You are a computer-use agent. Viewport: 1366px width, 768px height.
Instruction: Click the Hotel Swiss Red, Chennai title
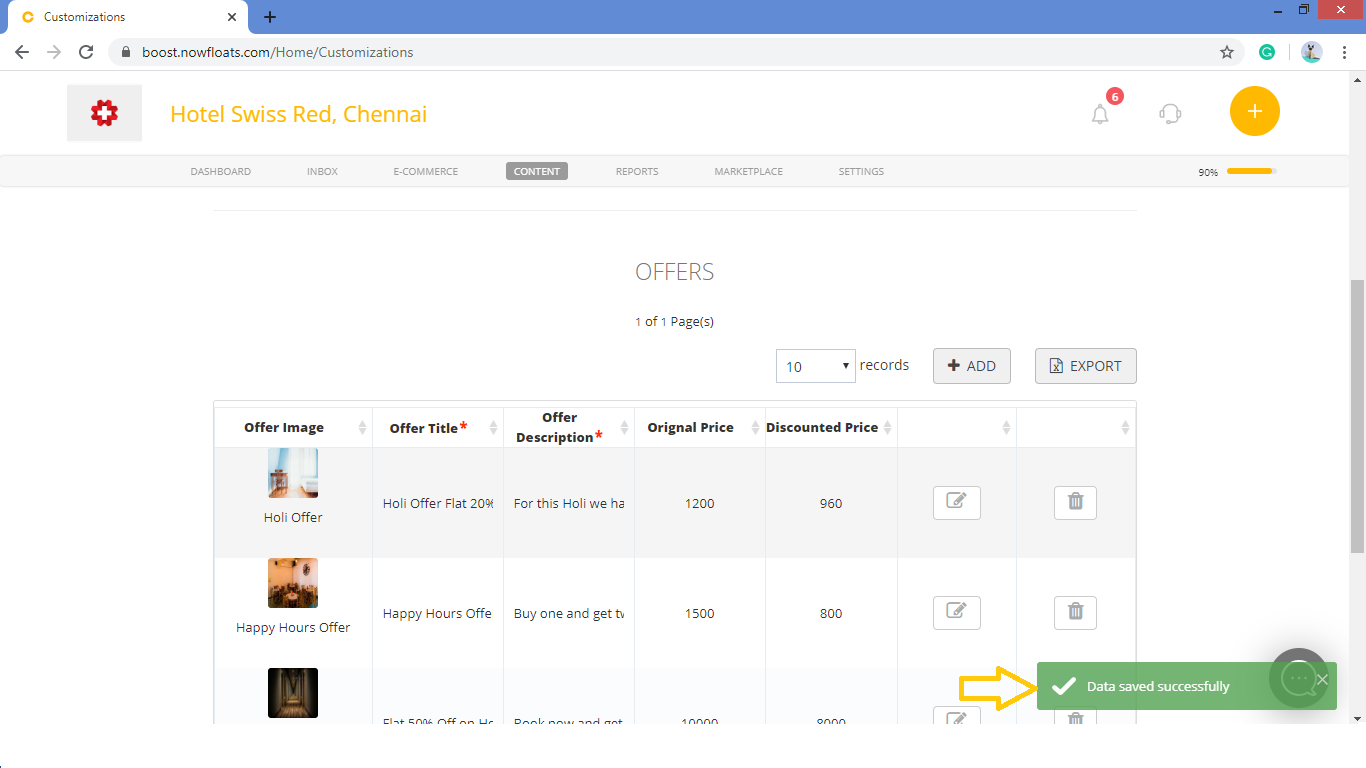pos(299,114)
